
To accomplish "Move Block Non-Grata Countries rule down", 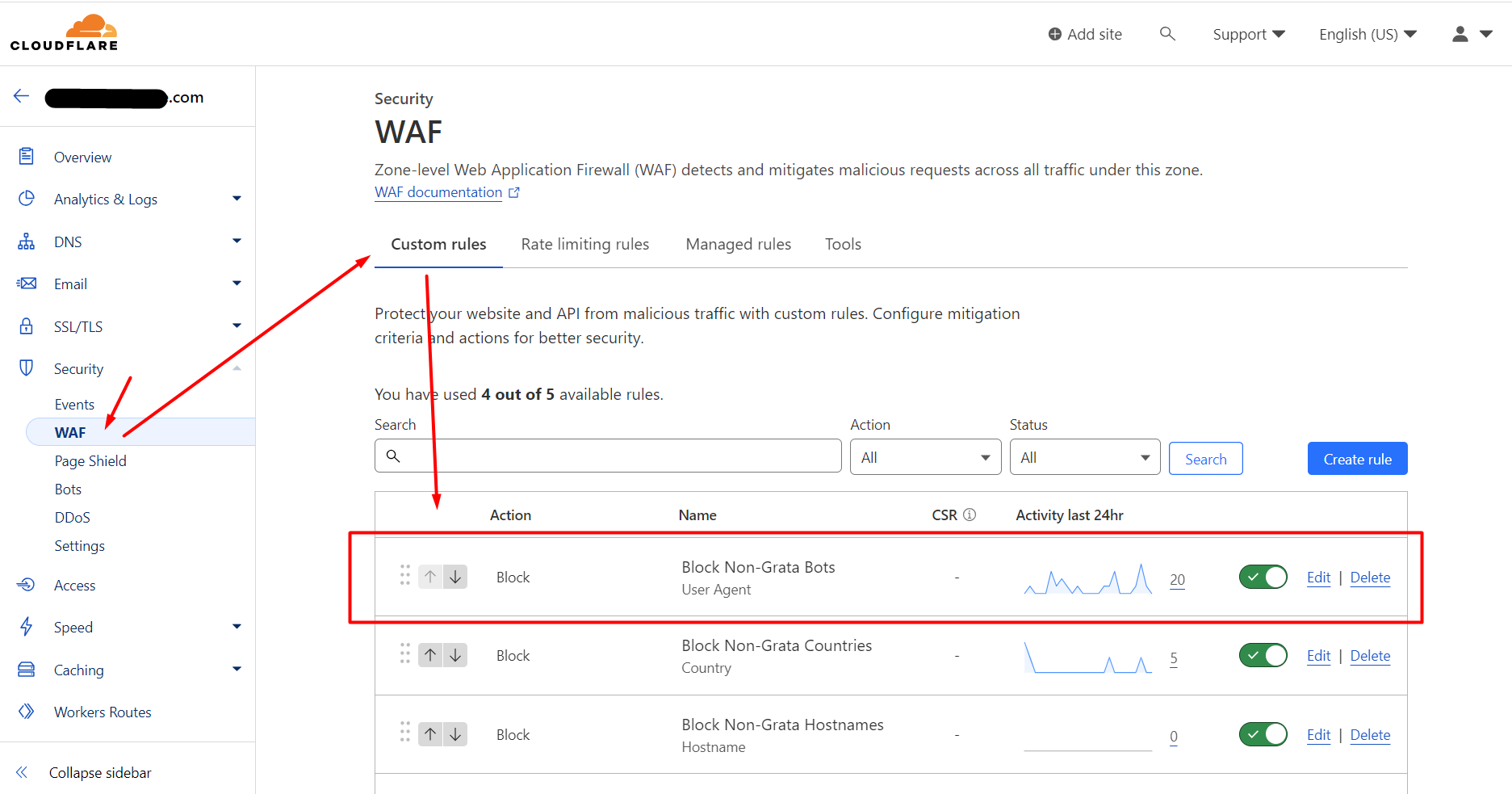I will click(455, 655).
